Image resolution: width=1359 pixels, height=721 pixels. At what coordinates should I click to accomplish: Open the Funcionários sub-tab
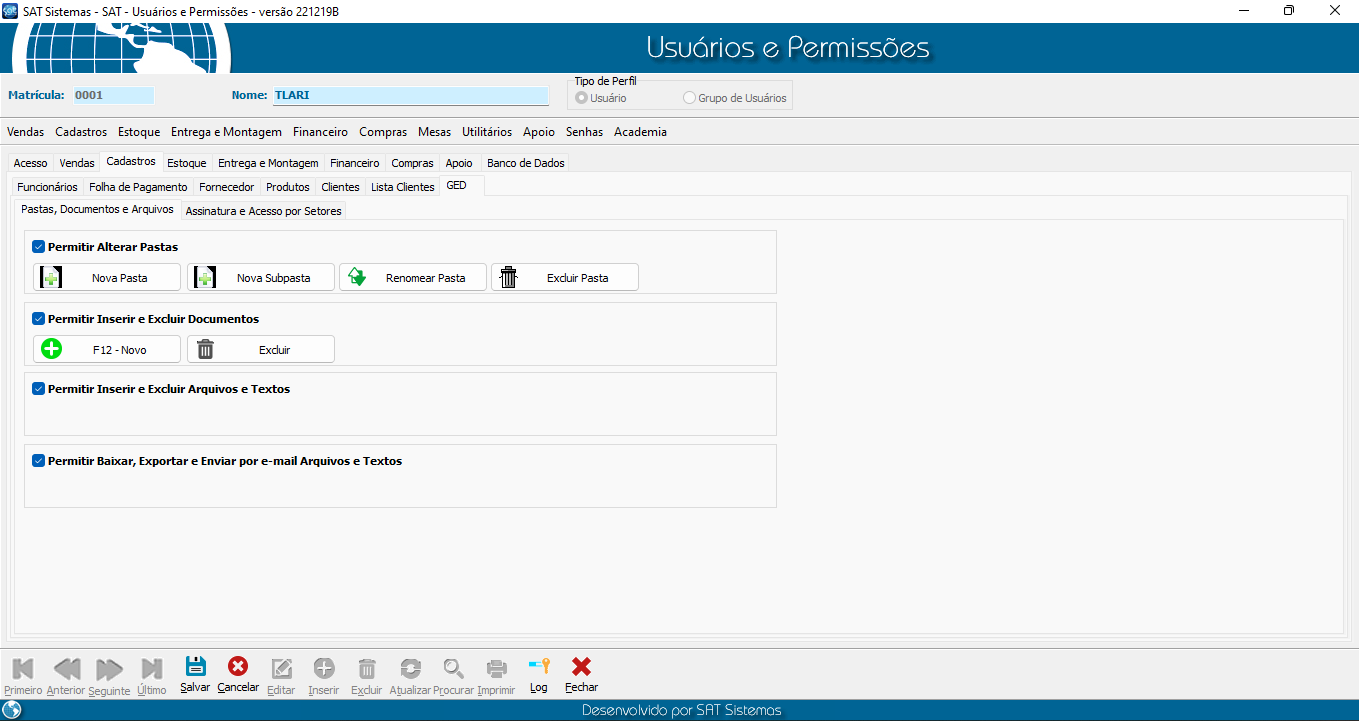(47, 187)
